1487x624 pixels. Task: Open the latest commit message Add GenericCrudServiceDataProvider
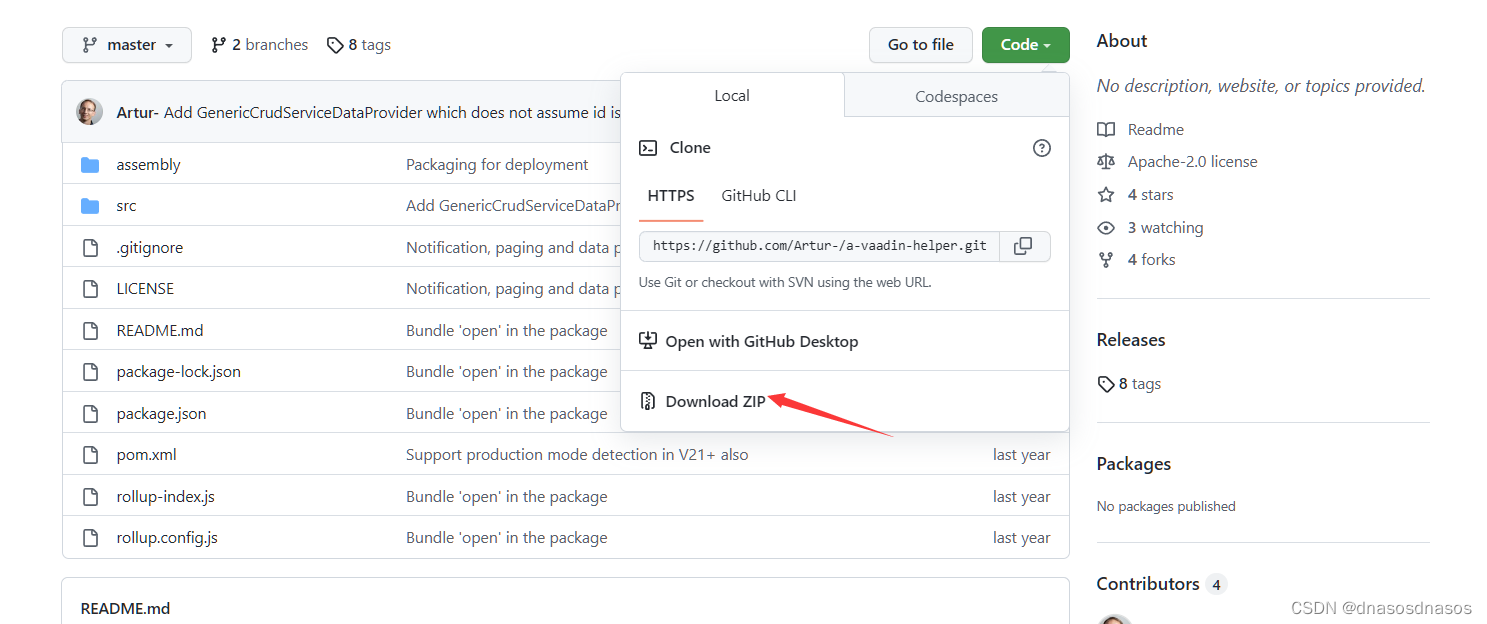pos(392,112)
